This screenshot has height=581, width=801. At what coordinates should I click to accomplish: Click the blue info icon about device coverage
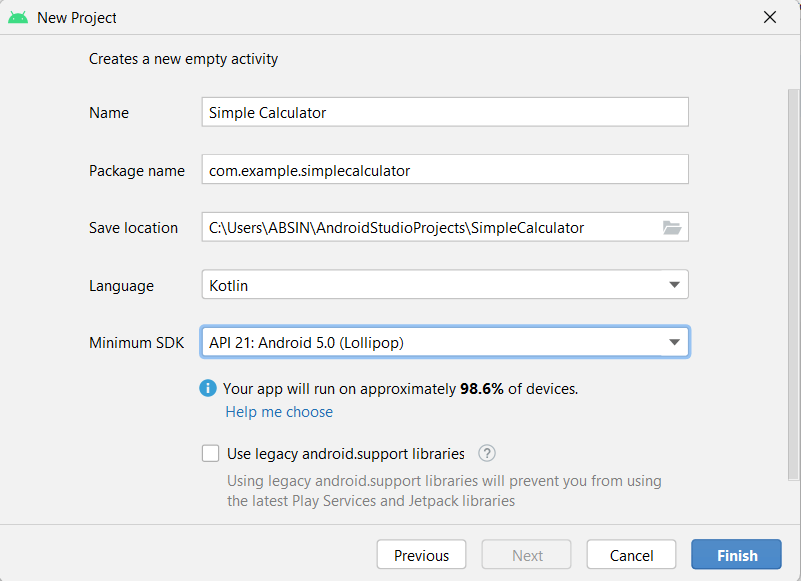209,388
